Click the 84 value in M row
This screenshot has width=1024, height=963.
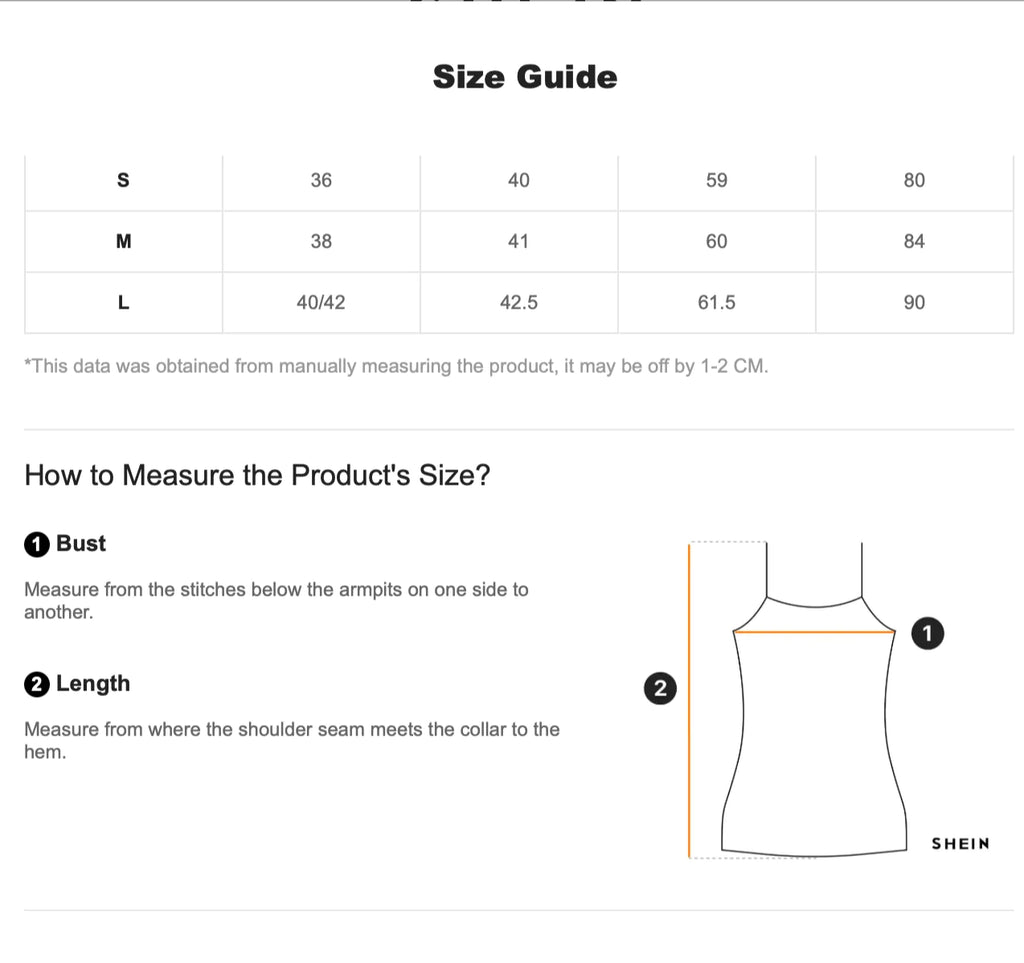(x=914, y=241)
